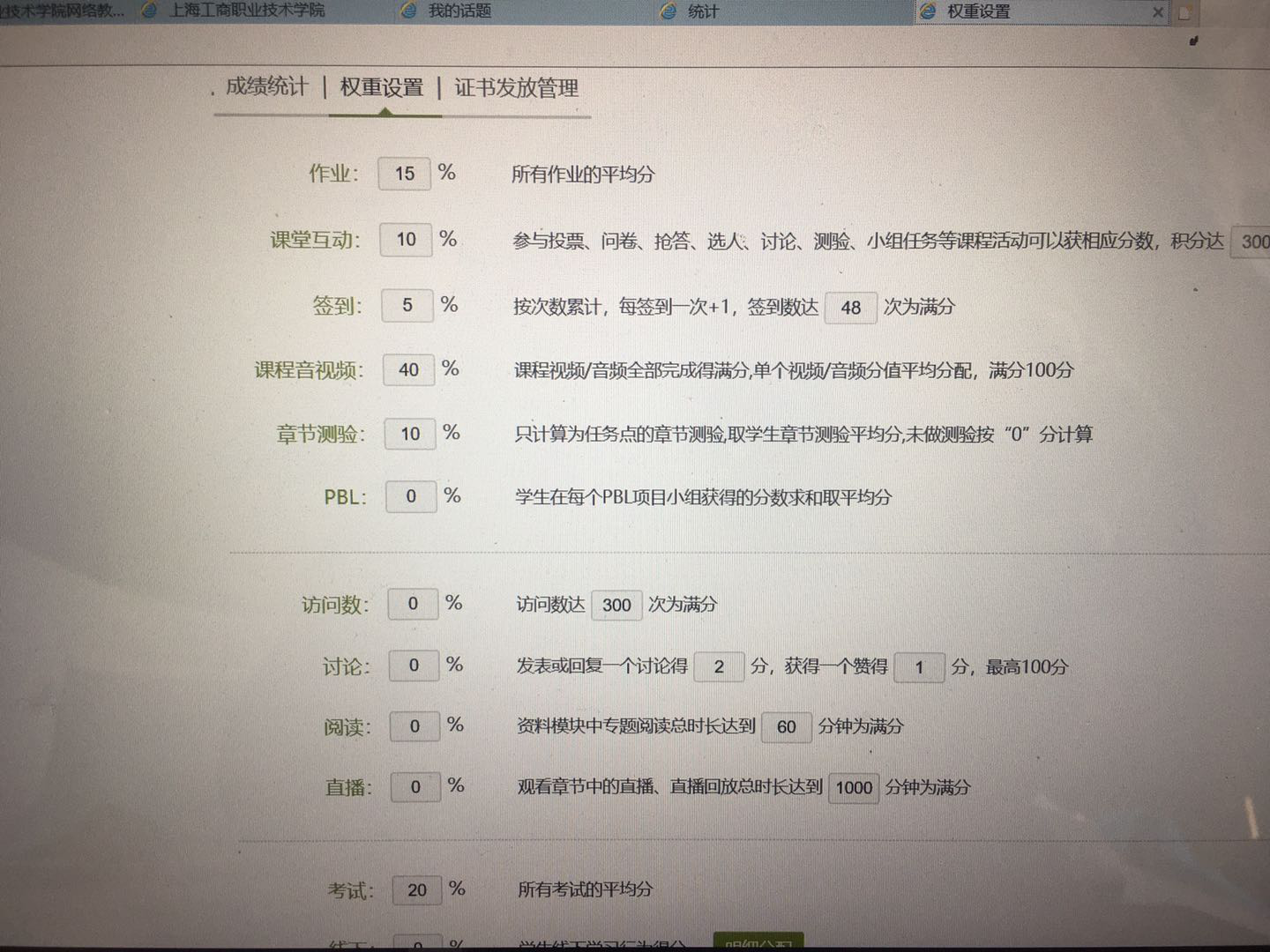Switch to the 成绩统计 tab
Viewport: 1270px width, 952px height.
coord(267,86)
